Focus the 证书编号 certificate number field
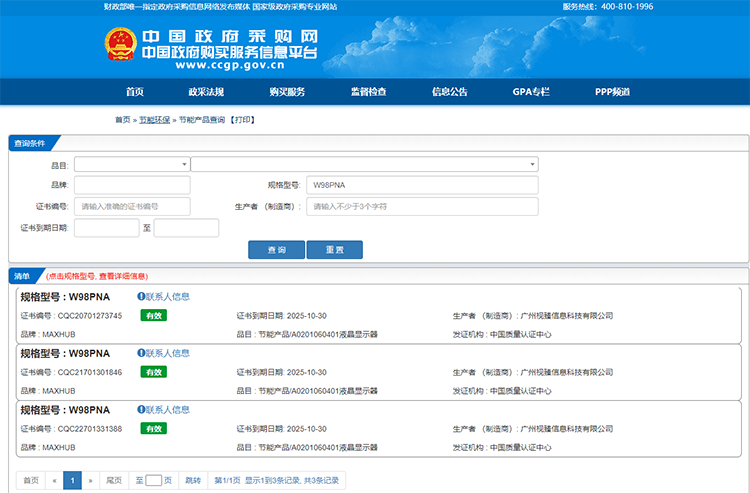The height and width of the screenshot is (493, 750). point(132,207)
